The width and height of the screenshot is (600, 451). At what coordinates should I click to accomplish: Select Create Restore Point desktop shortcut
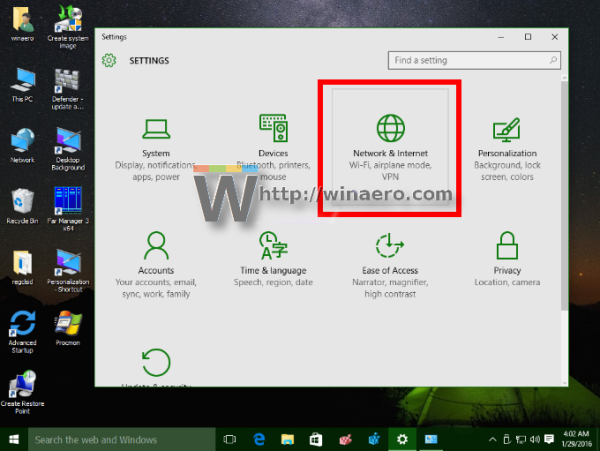pyautogui.click(x=22, y=392)
